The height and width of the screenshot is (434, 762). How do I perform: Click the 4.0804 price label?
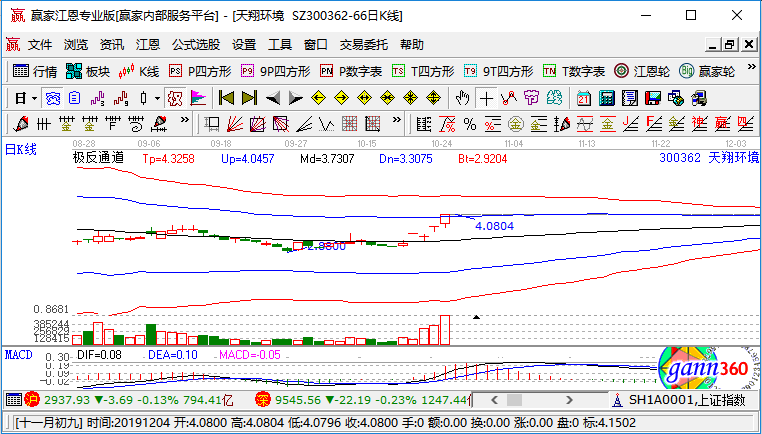[494, 226]
